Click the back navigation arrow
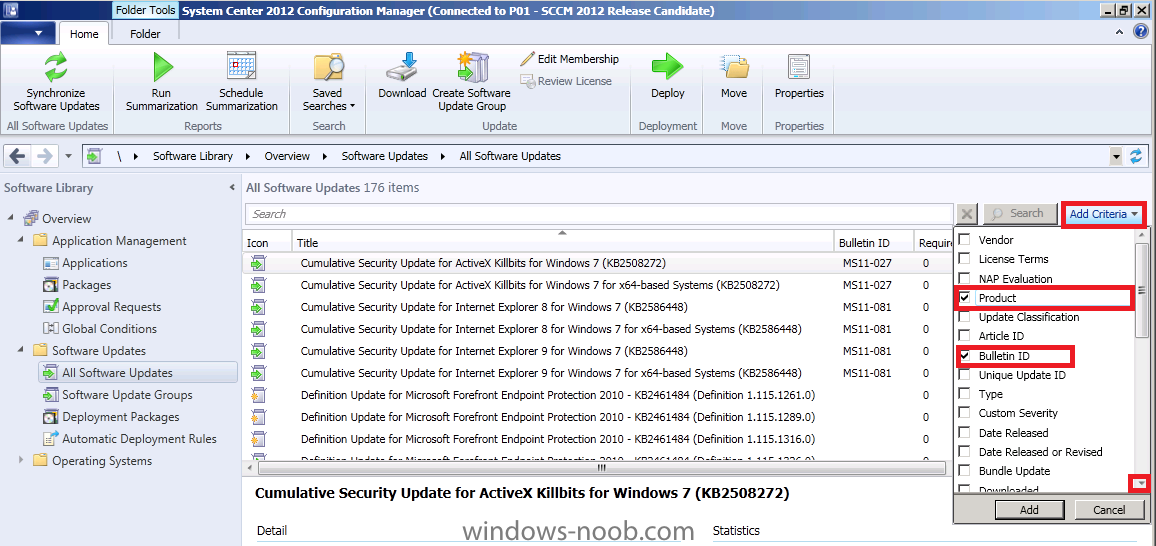 click(18, 156)
